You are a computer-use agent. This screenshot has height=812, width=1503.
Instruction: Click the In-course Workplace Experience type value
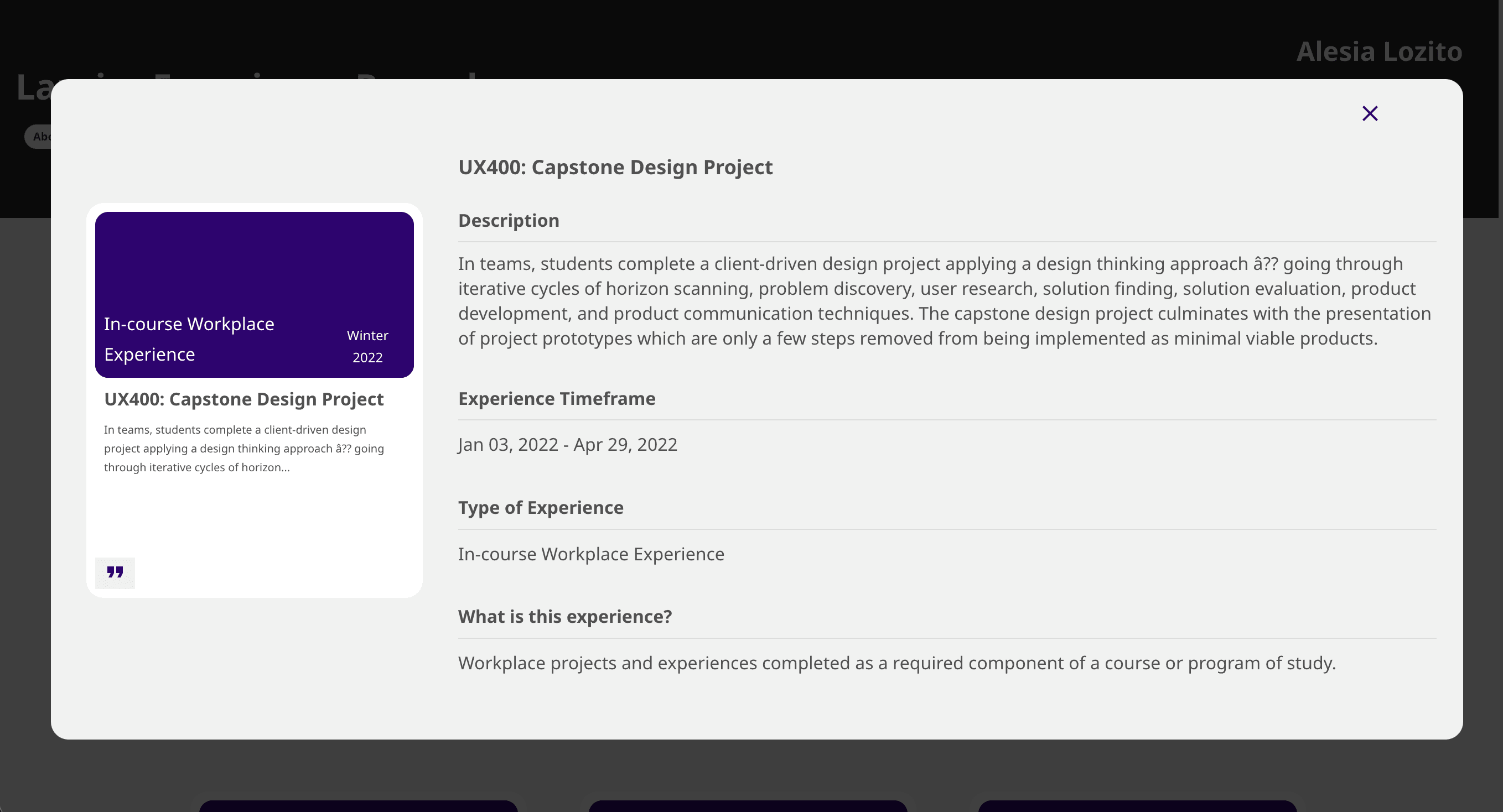coord(590,554)
